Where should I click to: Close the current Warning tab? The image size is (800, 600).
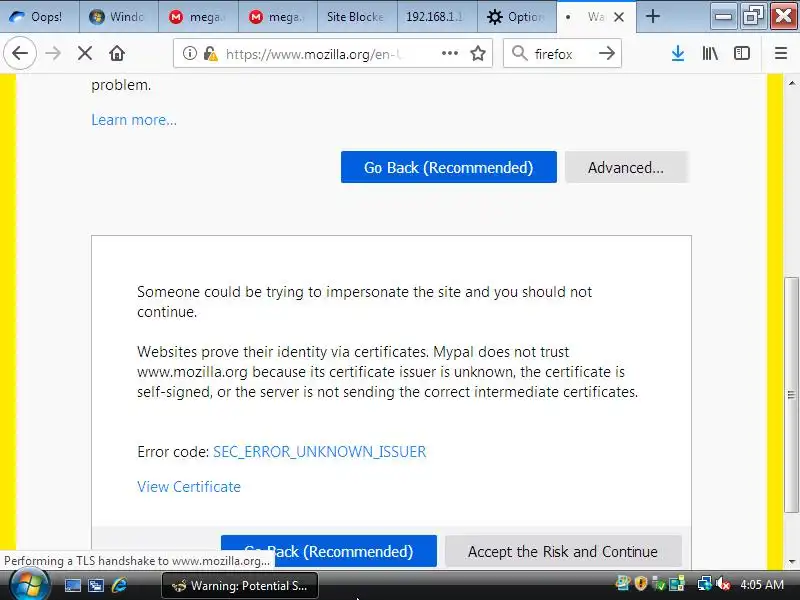coord(619,17)
